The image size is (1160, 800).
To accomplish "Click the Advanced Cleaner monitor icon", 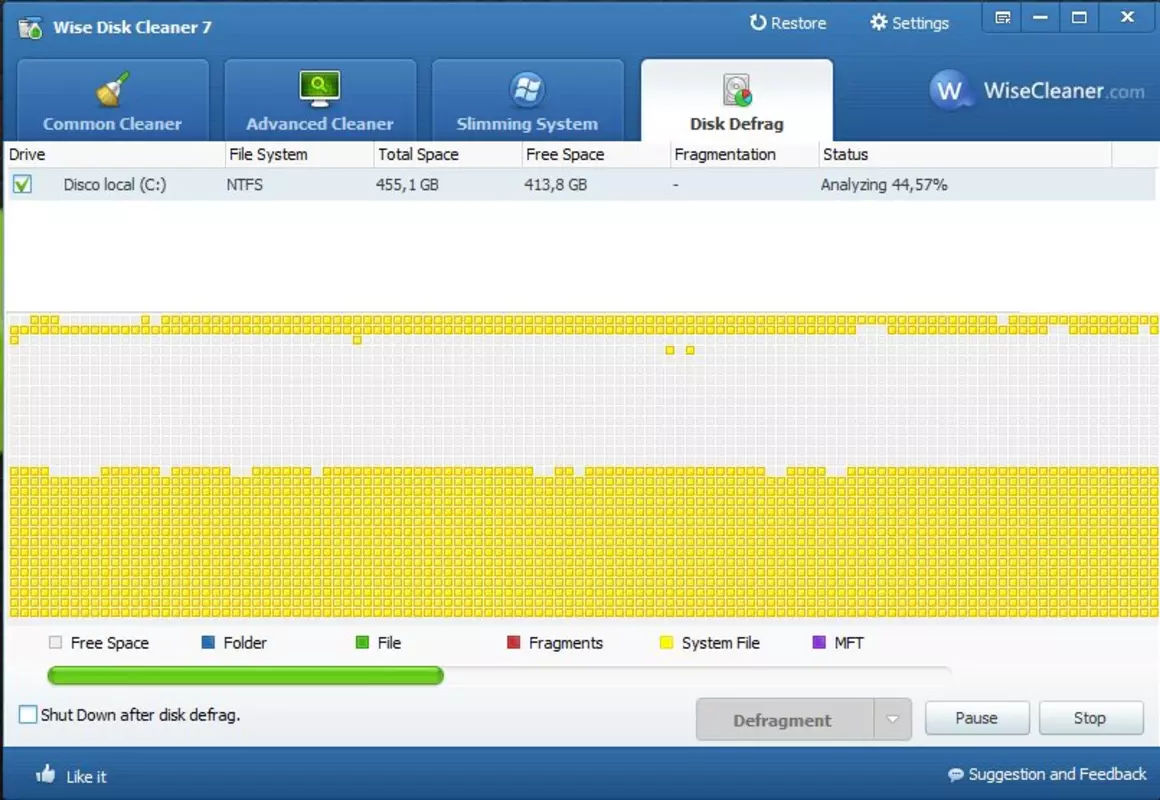I will 320,89.
